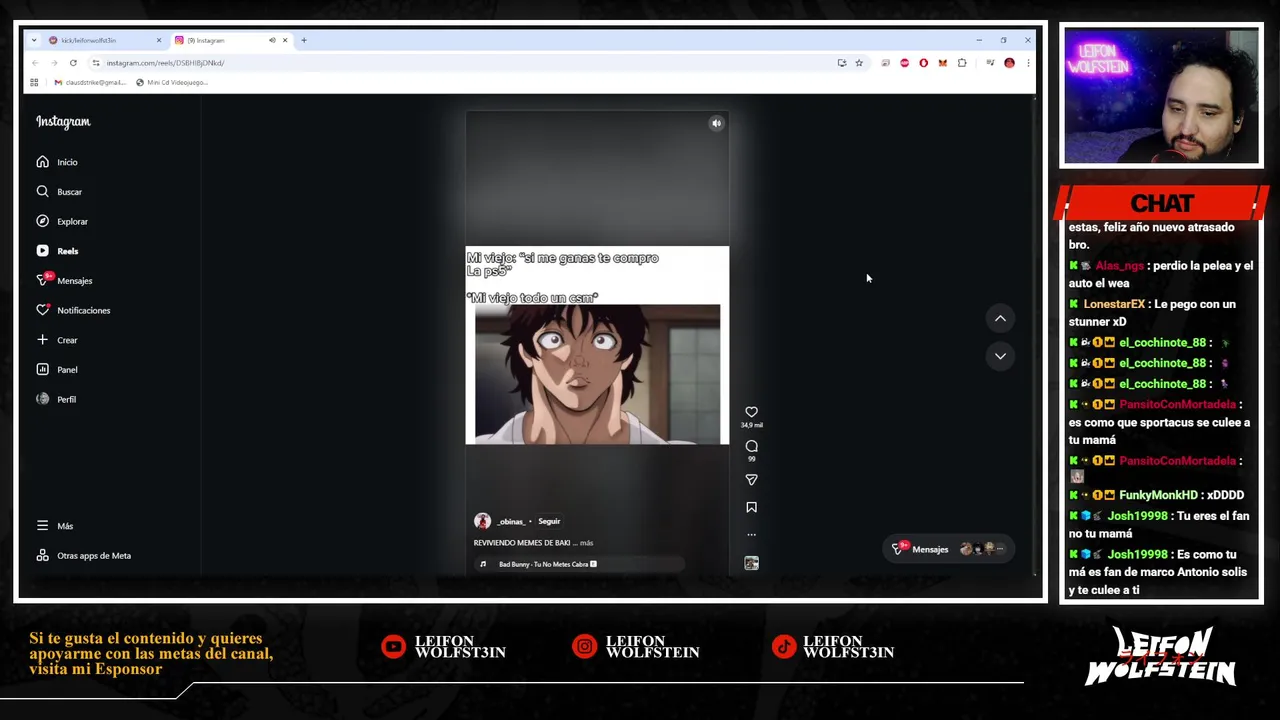This screenshot has height=720, width=1280.
Task: Open the red circular extension icon
Action: point(905,63)
